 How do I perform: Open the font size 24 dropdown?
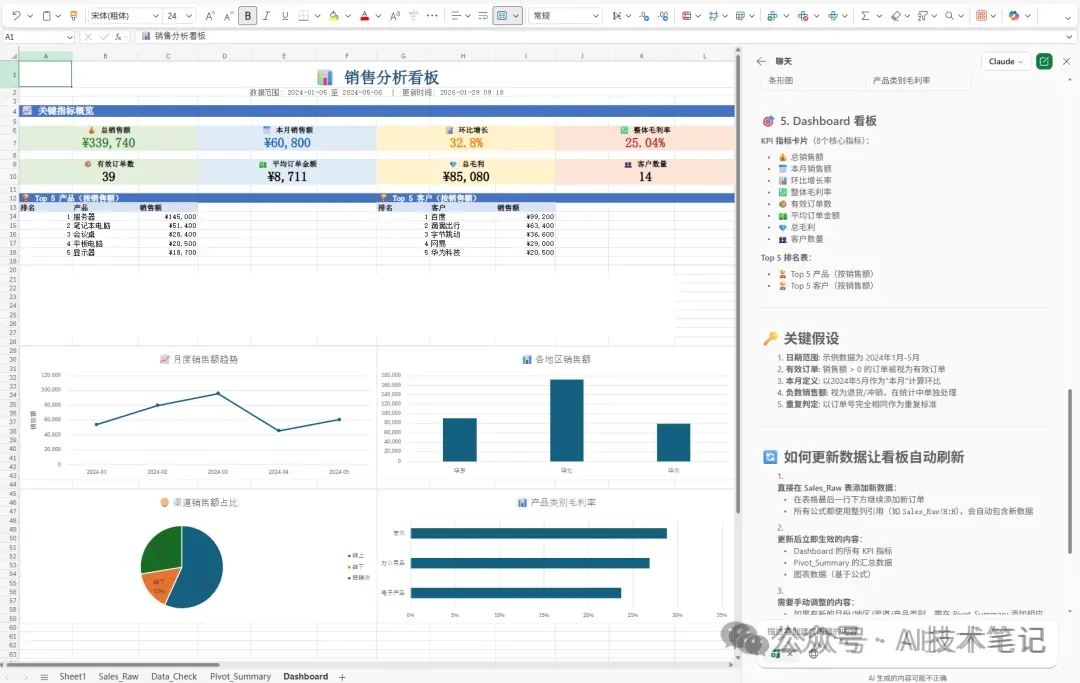tap(189, 15)
